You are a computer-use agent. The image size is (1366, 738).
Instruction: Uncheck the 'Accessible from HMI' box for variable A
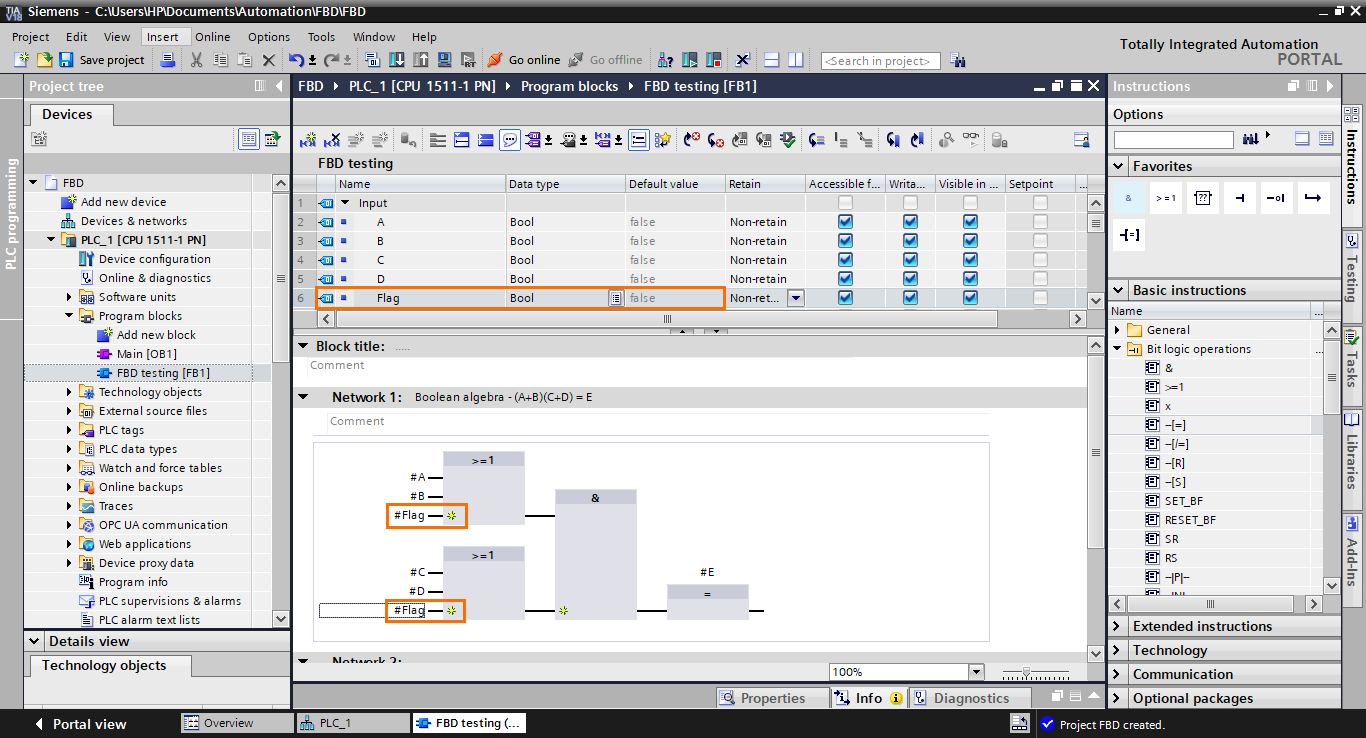(x=845, y=222)
